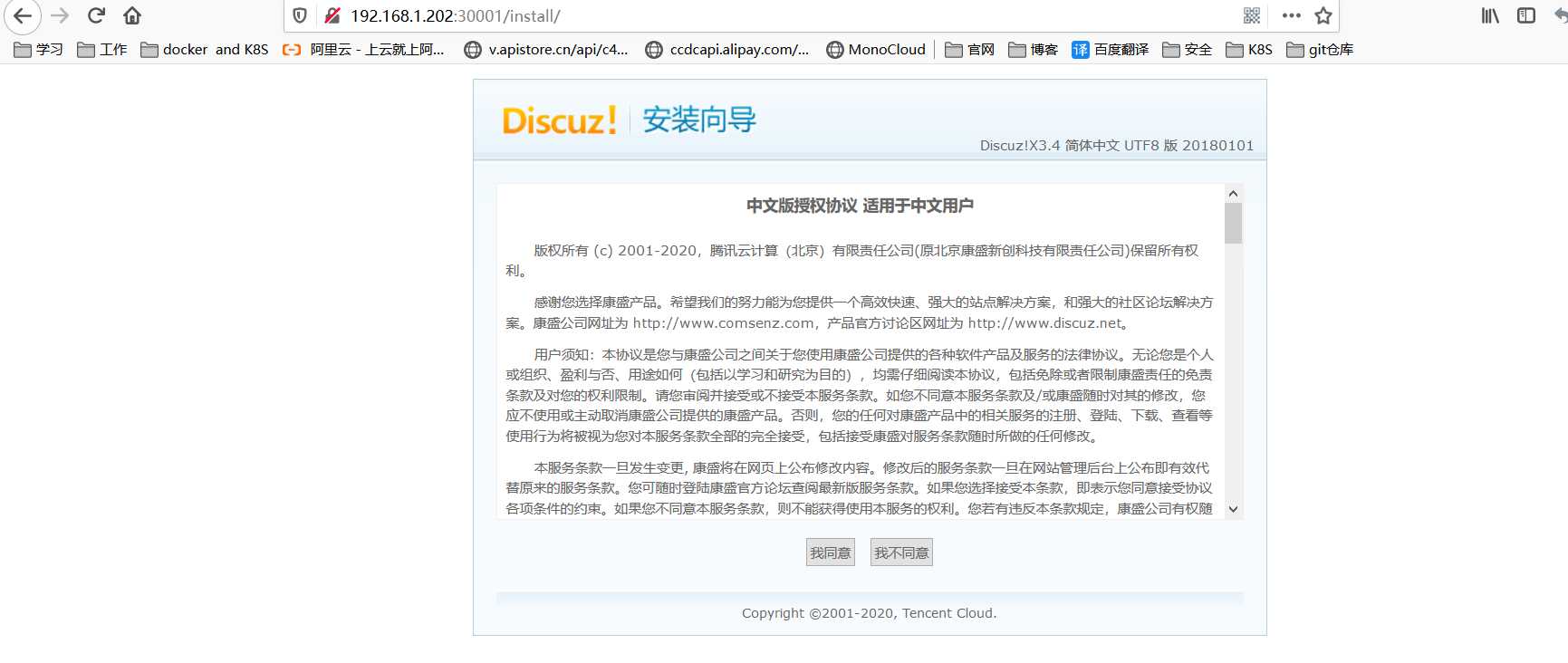Viewport: 1568px width, 663px height.
Task: Open the 博客 bookmarks folder
Action: pos(1033,50)
